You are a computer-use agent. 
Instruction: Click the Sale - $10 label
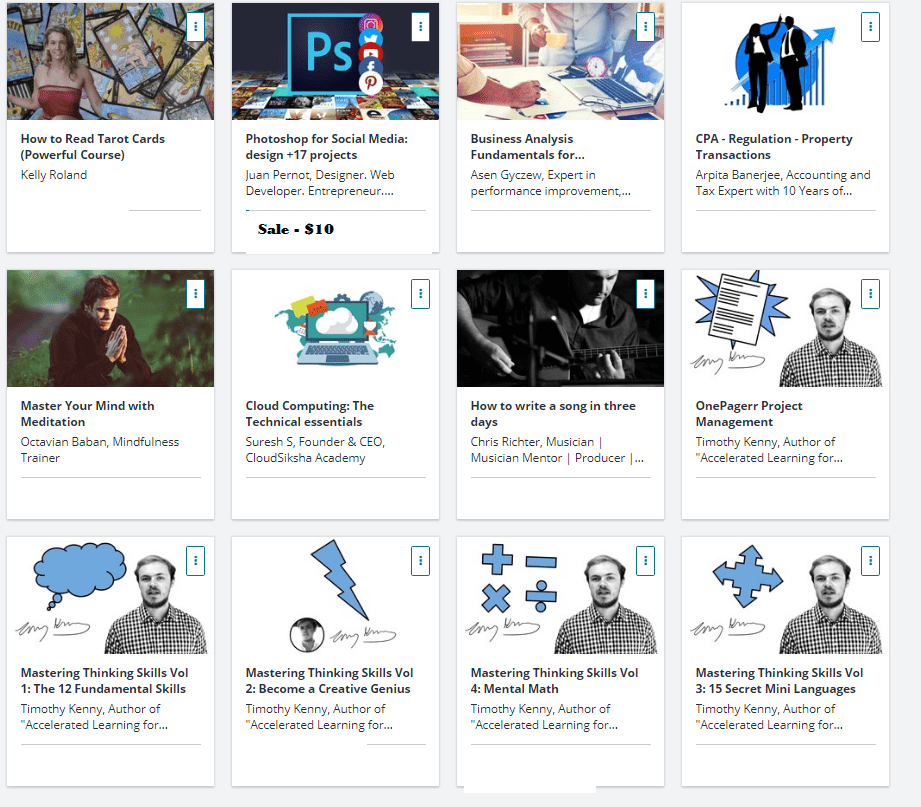(x=296, y=229)
